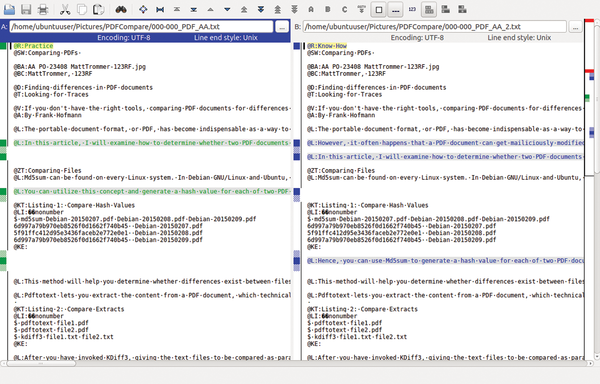Toggle line numbers 123 icon
Screen dimensions: 600x384
[x=412, y=9]
